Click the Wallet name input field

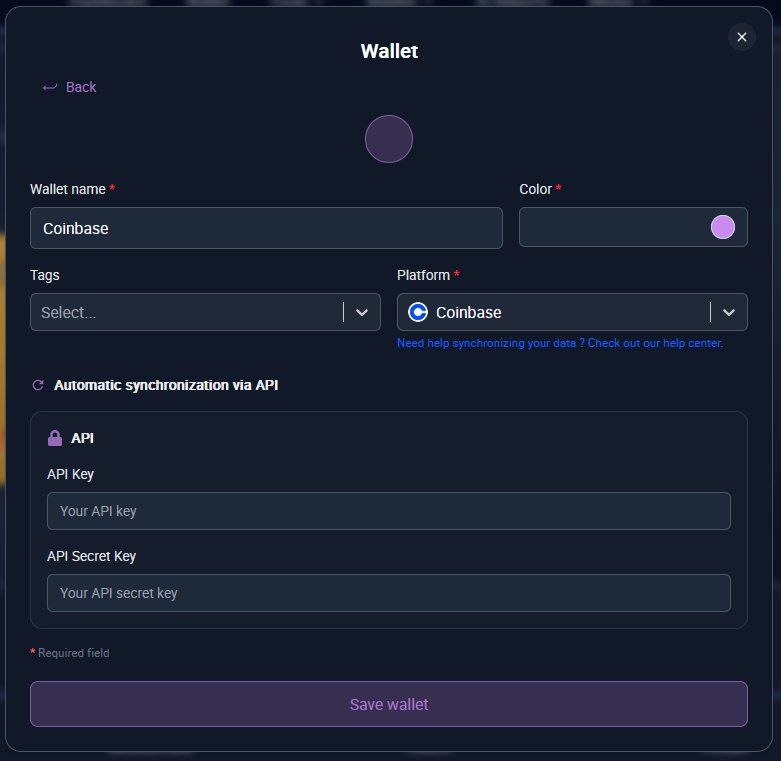pos(266,228)
